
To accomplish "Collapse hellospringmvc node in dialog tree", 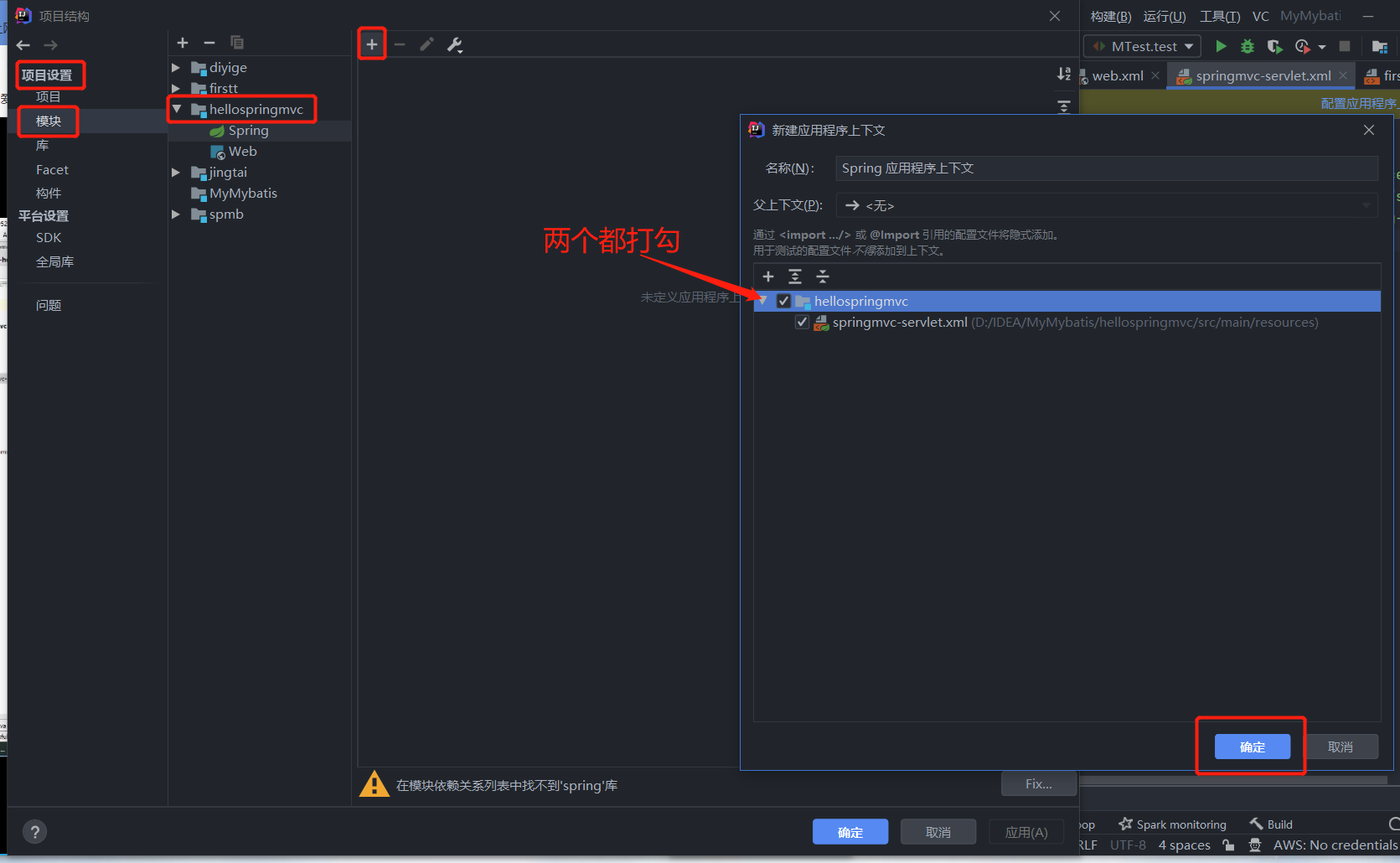I will 762,301.
